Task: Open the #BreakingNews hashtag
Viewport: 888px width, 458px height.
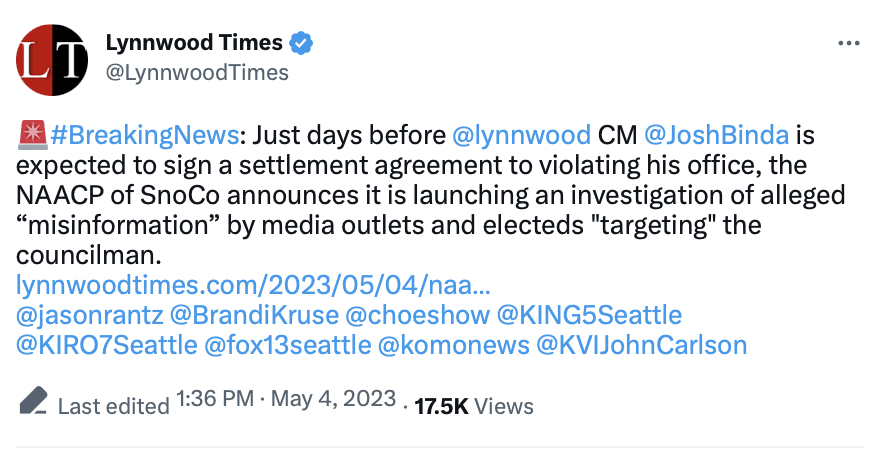Action: tap(144, 135)
